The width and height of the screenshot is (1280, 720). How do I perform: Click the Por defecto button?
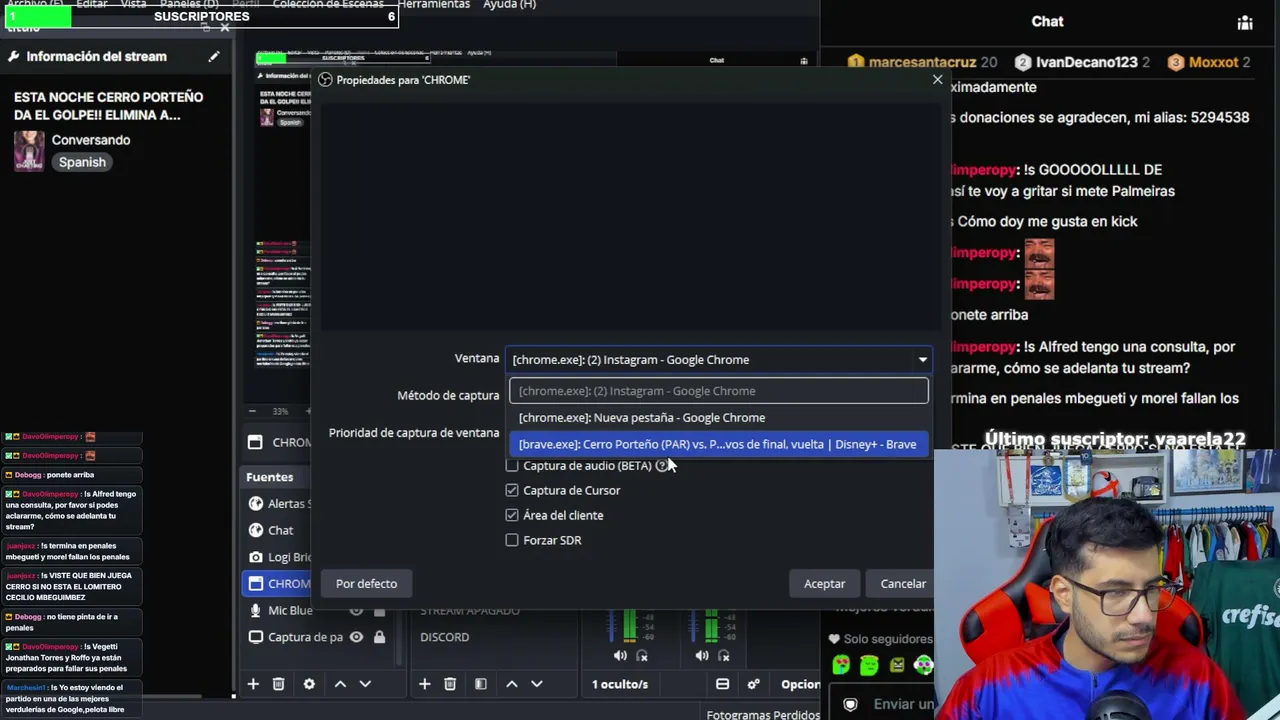[x=366, y=584]
